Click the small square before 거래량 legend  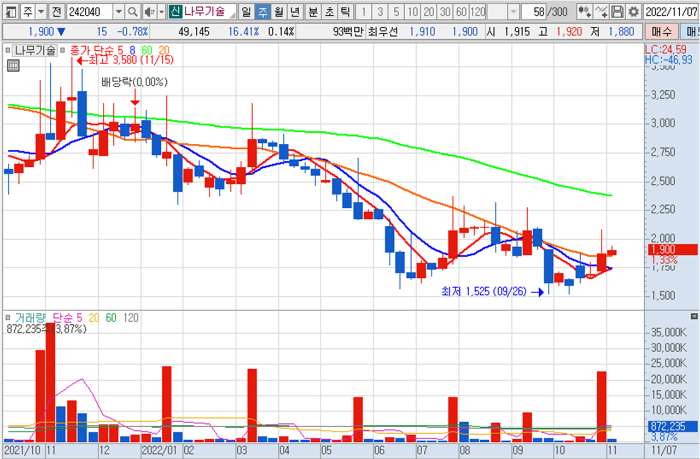(x=8, y=317)
